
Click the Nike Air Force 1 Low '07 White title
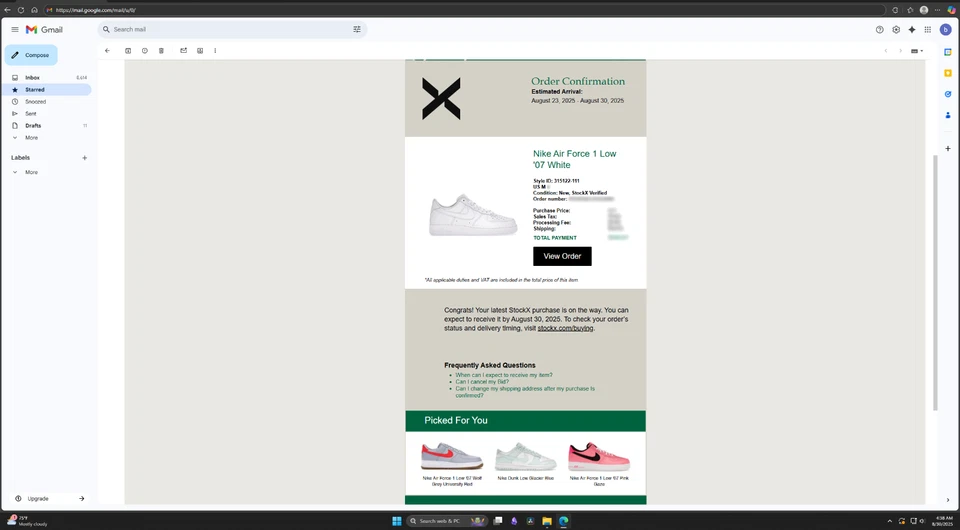pos(574,159)
